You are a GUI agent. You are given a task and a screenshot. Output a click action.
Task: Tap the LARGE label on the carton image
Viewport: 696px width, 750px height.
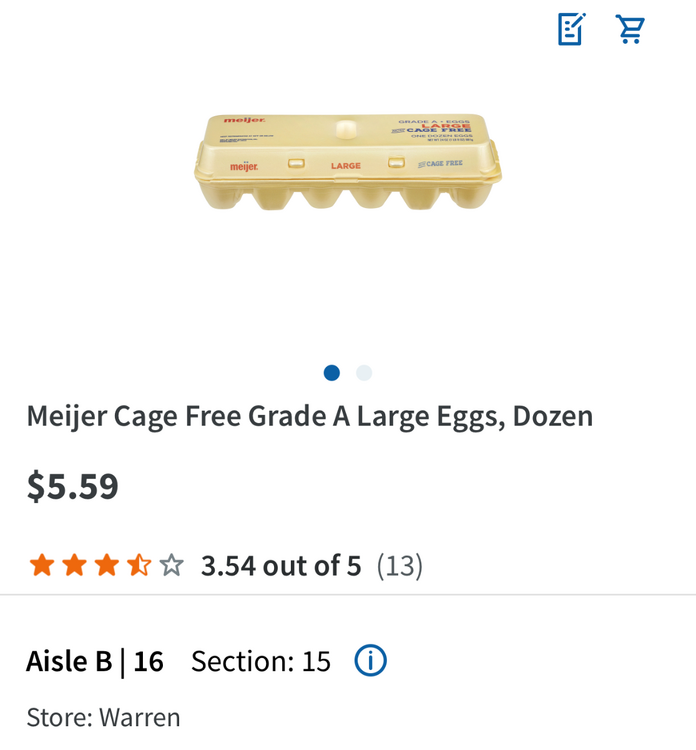tap(345, 164)
